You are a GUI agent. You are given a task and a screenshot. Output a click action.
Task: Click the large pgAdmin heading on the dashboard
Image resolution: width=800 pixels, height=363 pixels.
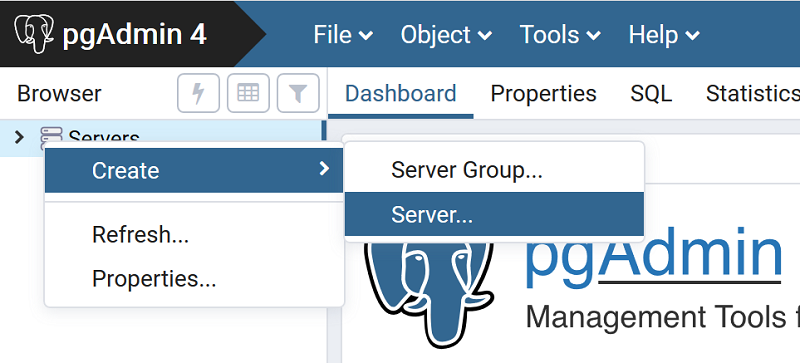coord(654,257)
